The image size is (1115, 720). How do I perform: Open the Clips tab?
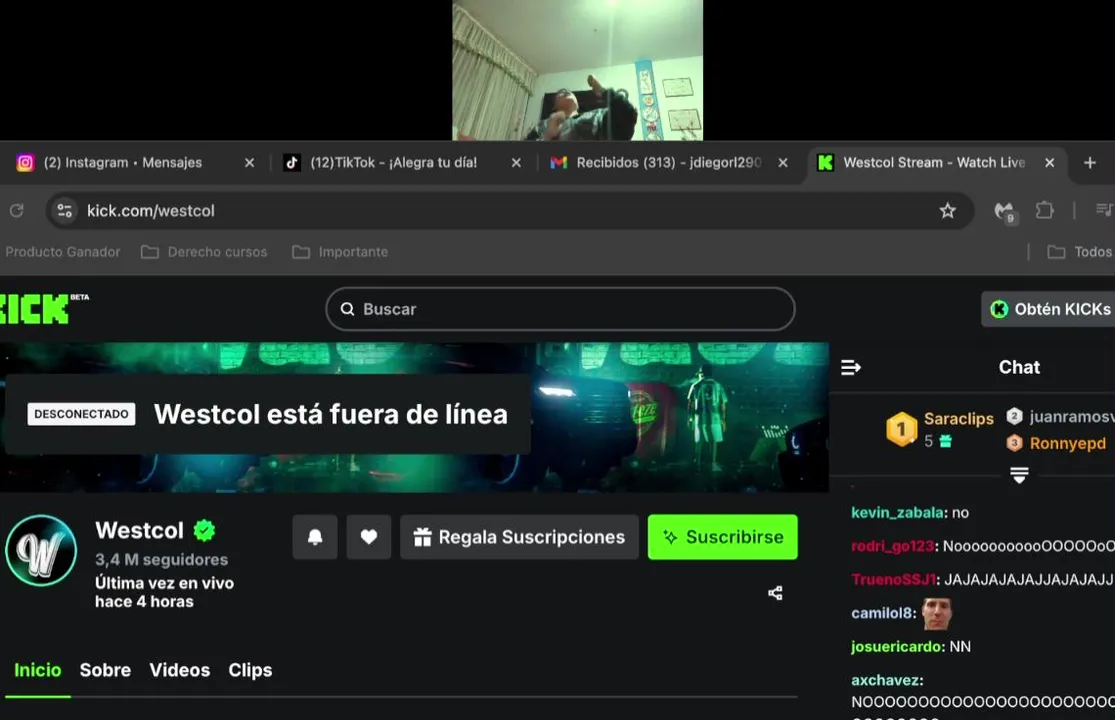click(x=250, y=670)
